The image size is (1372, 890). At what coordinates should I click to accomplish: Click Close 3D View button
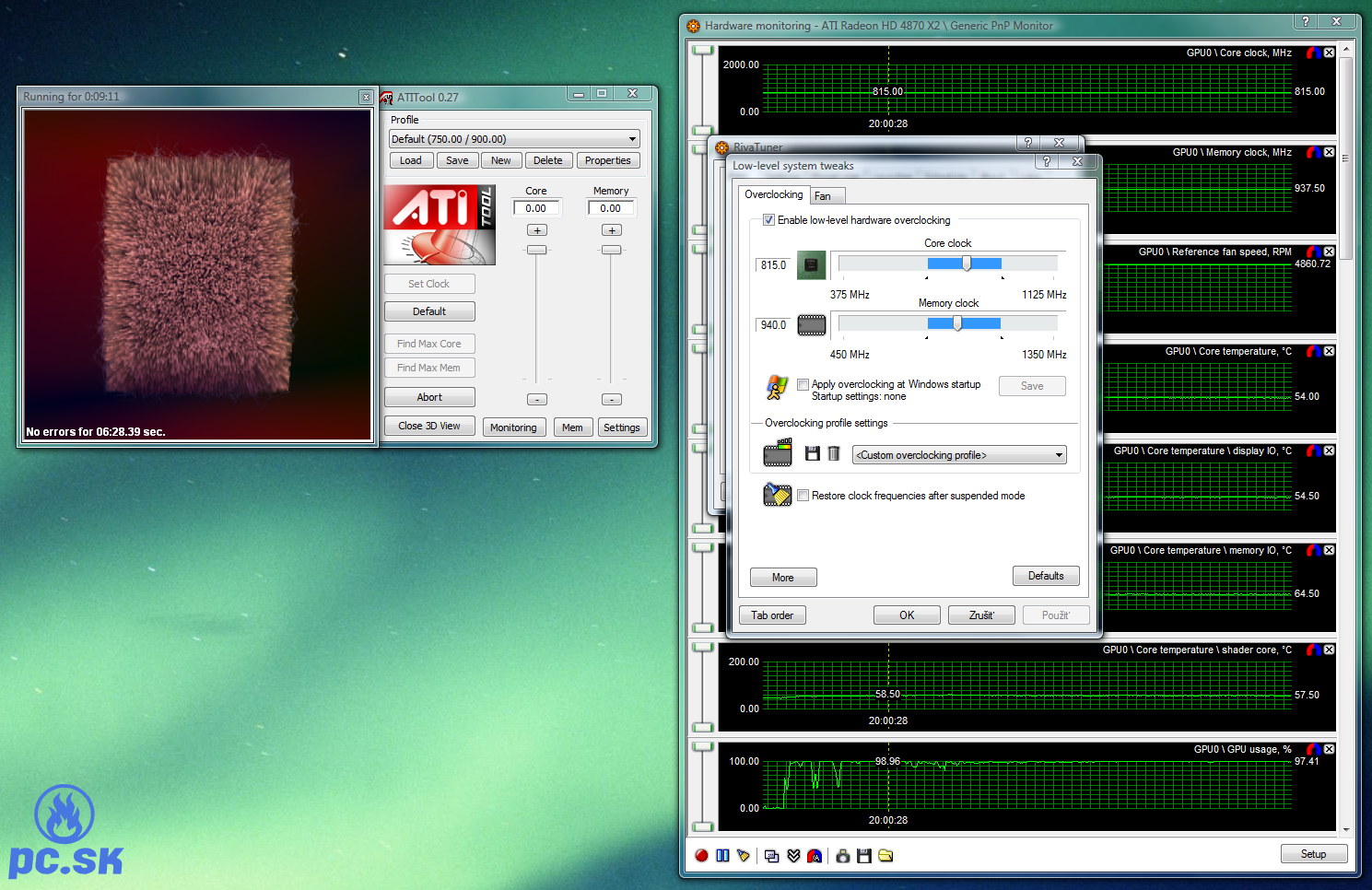click(429, 426)
